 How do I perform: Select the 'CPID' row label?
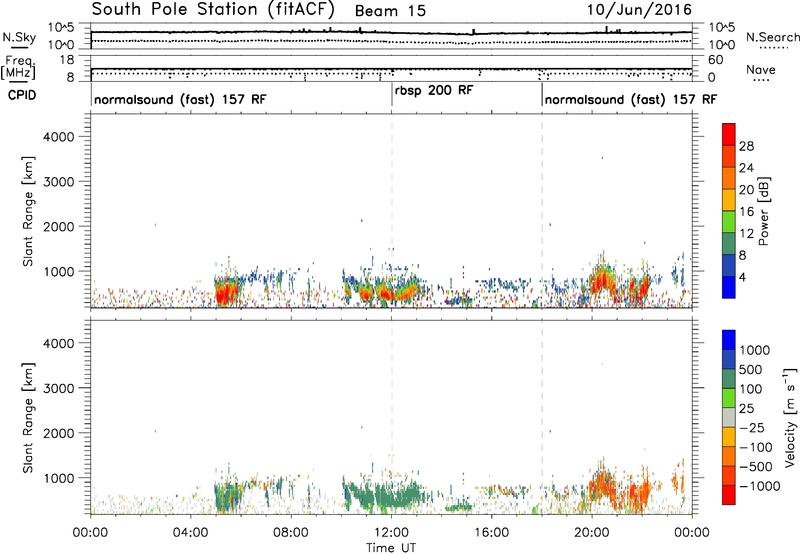tap(22, 95)
